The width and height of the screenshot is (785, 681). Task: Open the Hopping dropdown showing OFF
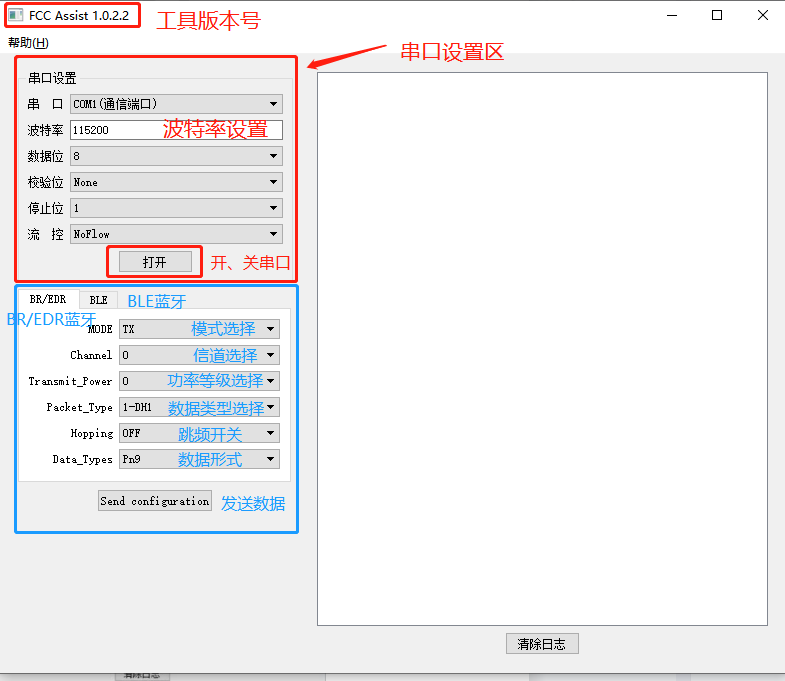click(199, 434)
